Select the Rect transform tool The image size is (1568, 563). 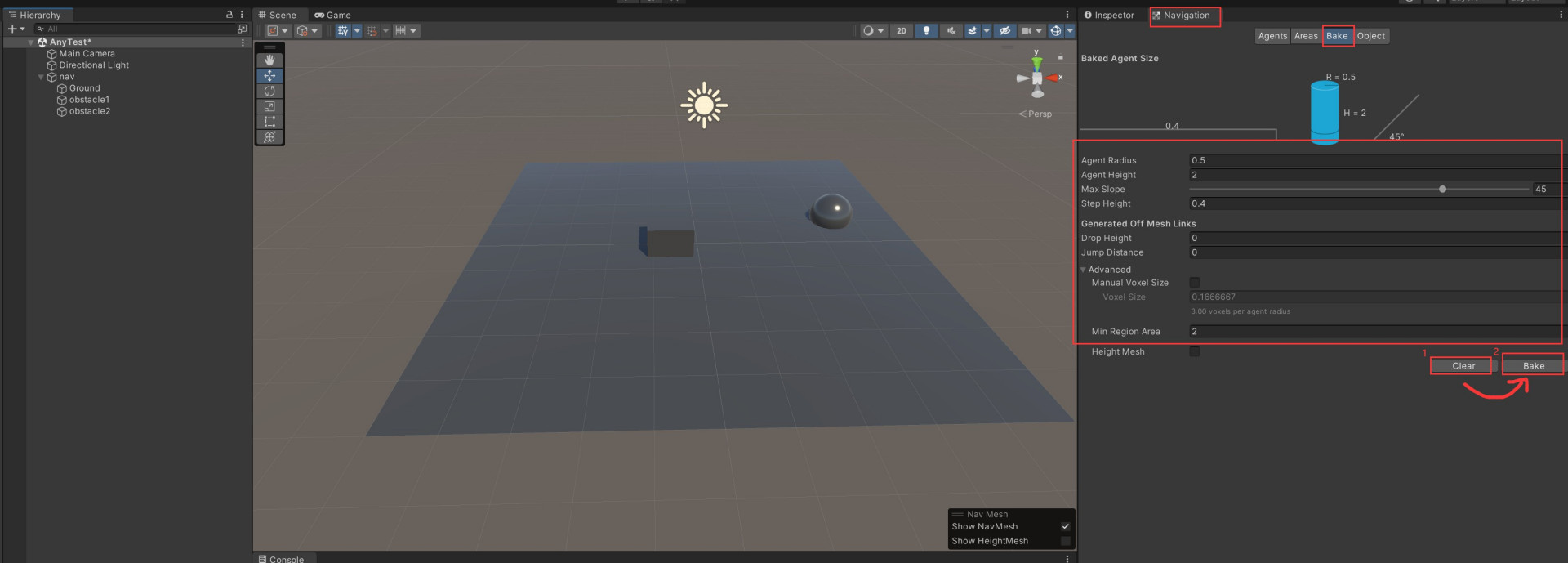coord(269,121)
